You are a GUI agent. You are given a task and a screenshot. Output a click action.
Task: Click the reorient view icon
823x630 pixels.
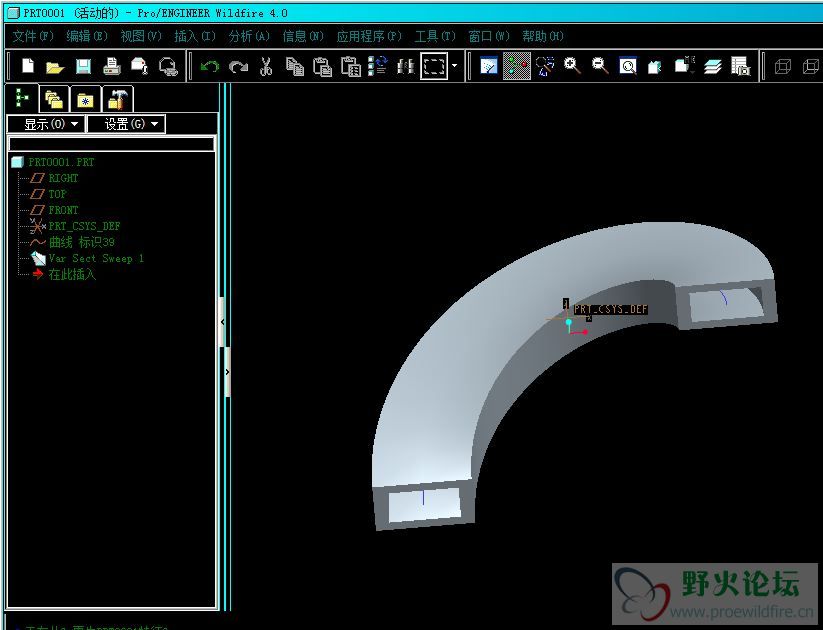coord(655,67)
